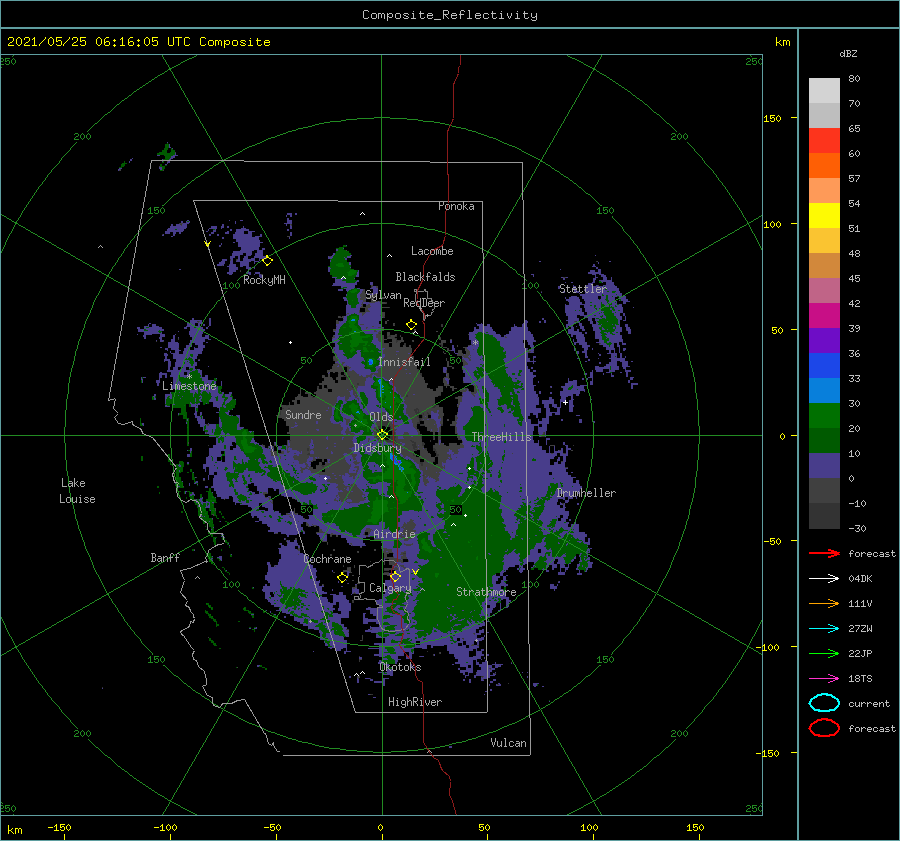The height and width of the screenshot is (841, 900).
Task: Click the yellow station marker near RockyMH
Action: [267, 261]
